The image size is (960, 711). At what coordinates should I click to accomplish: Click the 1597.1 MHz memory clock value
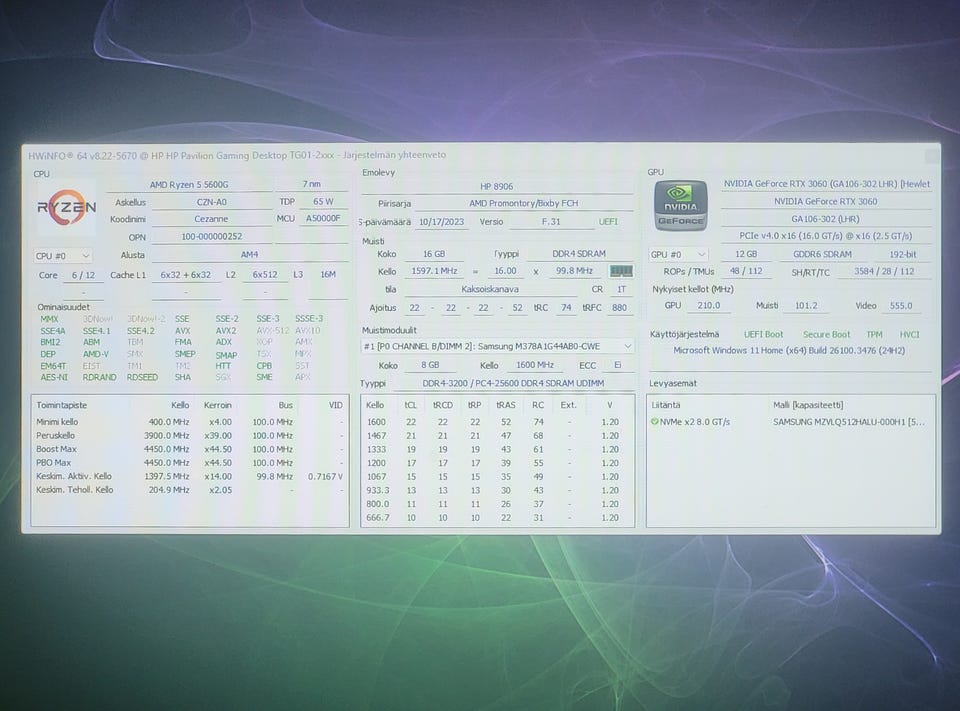point(434,271)
